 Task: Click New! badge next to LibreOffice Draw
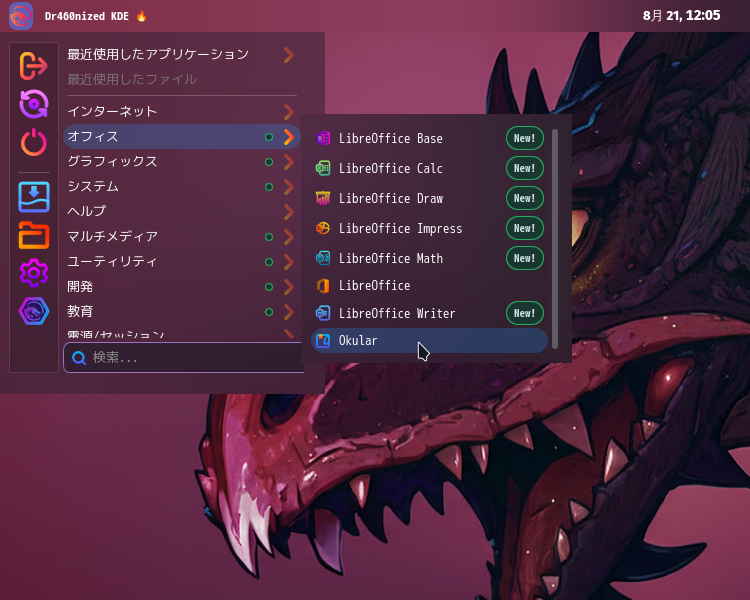(525, 198)
